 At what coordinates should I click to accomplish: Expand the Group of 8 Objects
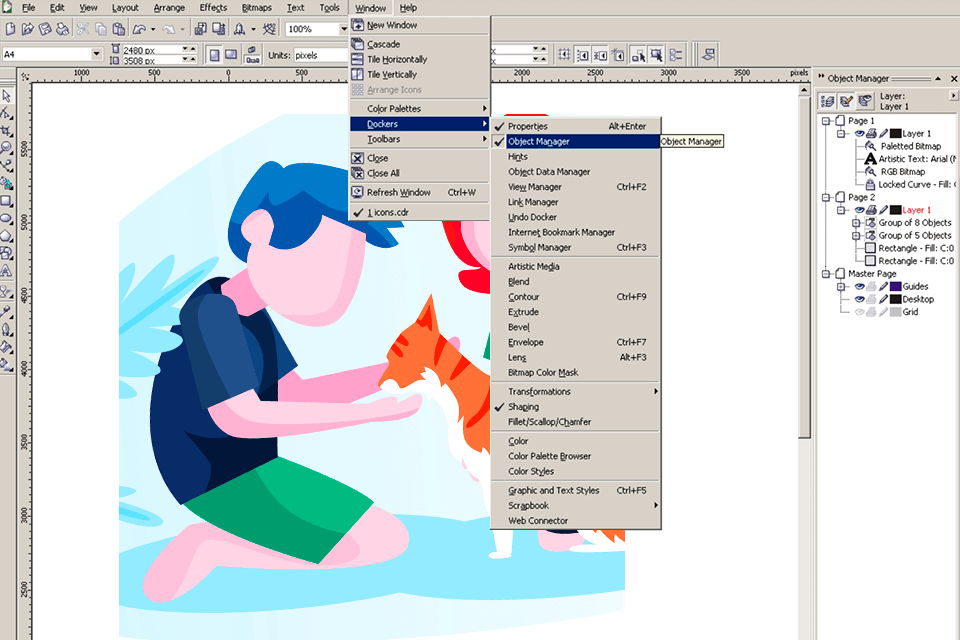[856, 222]
